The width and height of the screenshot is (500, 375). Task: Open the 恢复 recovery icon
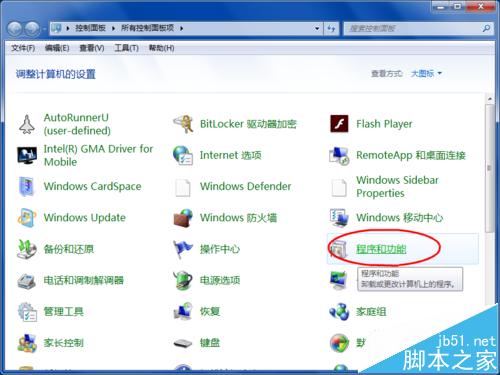click(x=183, y=311)
